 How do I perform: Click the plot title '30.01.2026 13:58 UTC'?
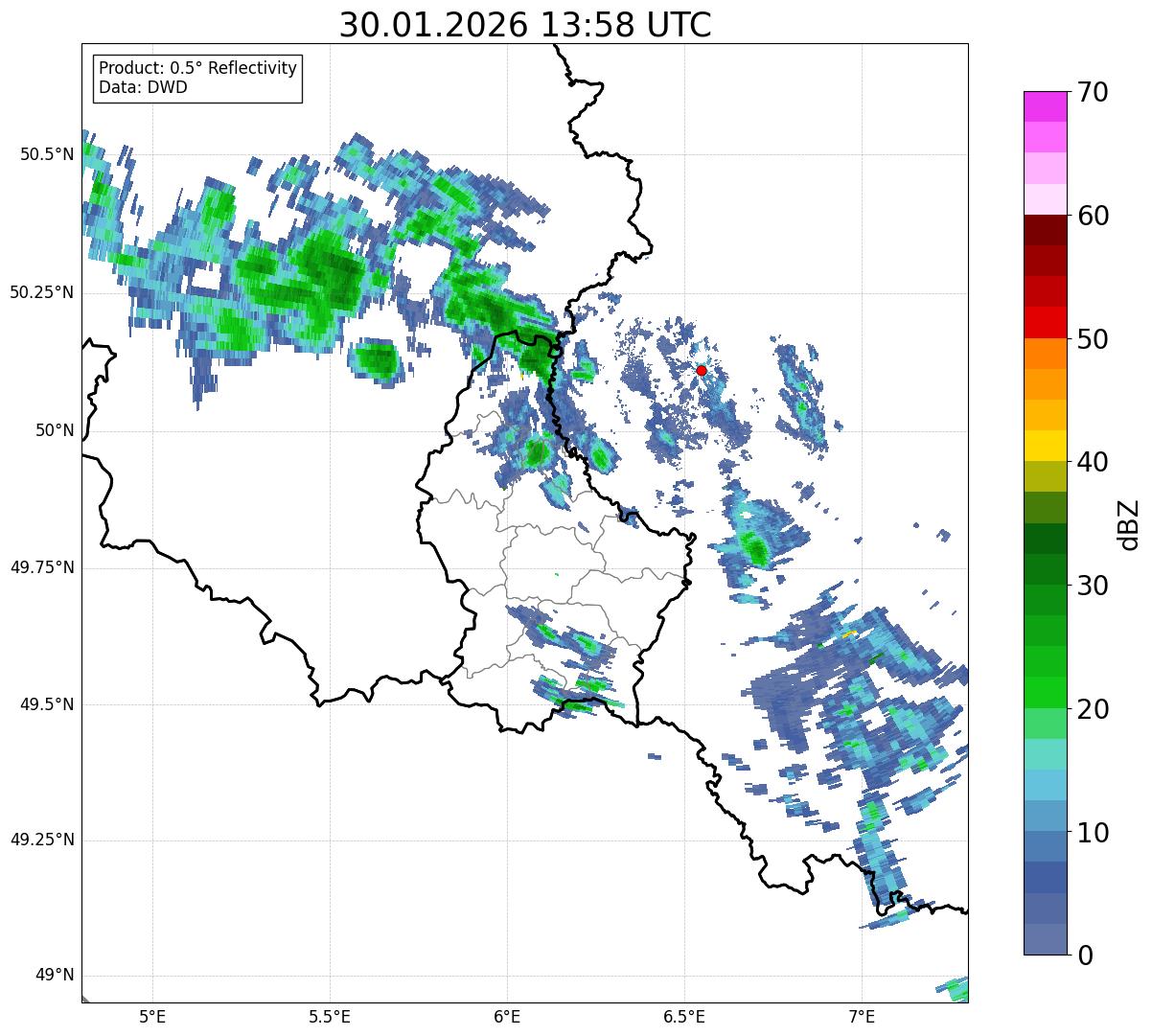pyautogui.click(x=525, y=25)
